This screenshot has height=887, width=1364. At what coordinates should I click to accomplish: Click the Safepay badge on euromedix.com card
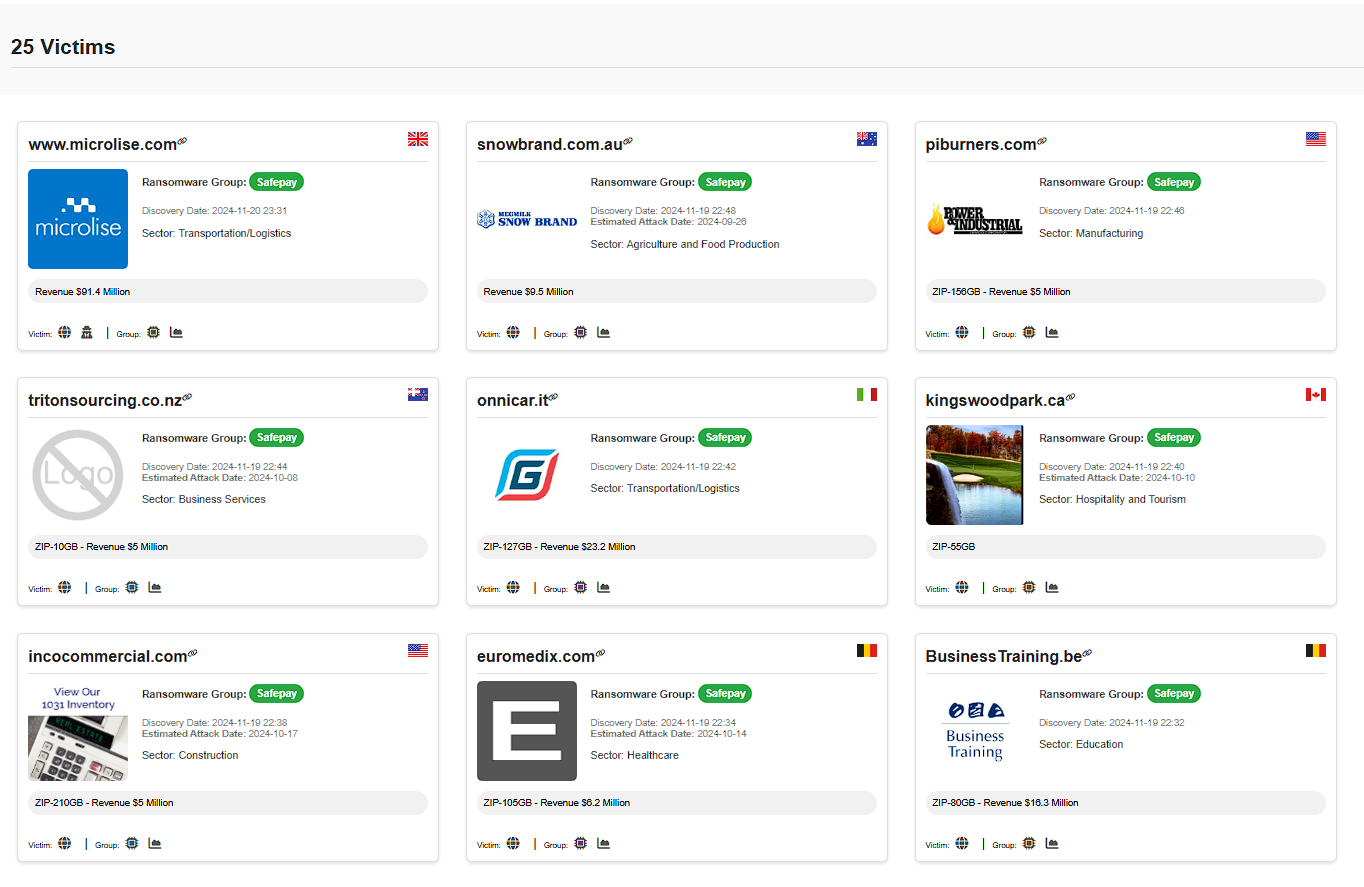coord(725,694)
